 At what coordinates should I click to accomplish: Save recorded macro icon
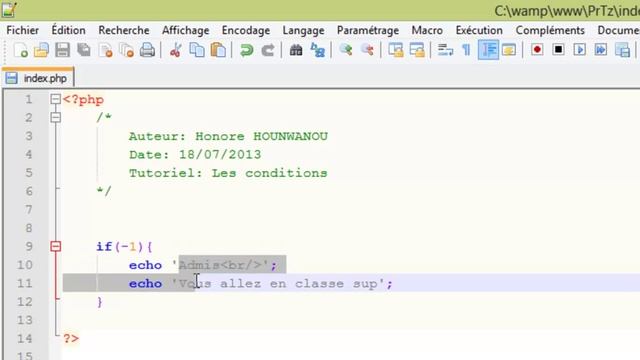(x=622, y=50)
